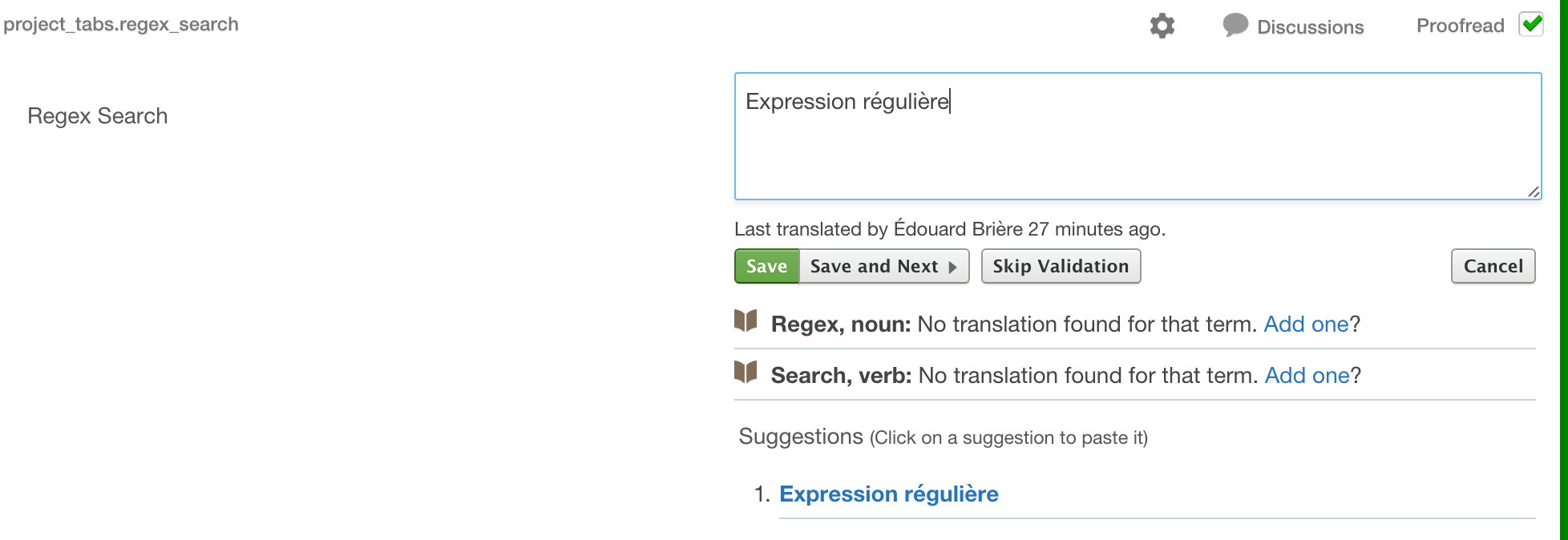The image size is (1568, 540).
Task: Click the Discussions speech bubble icon
Action: click(1235, 25)
